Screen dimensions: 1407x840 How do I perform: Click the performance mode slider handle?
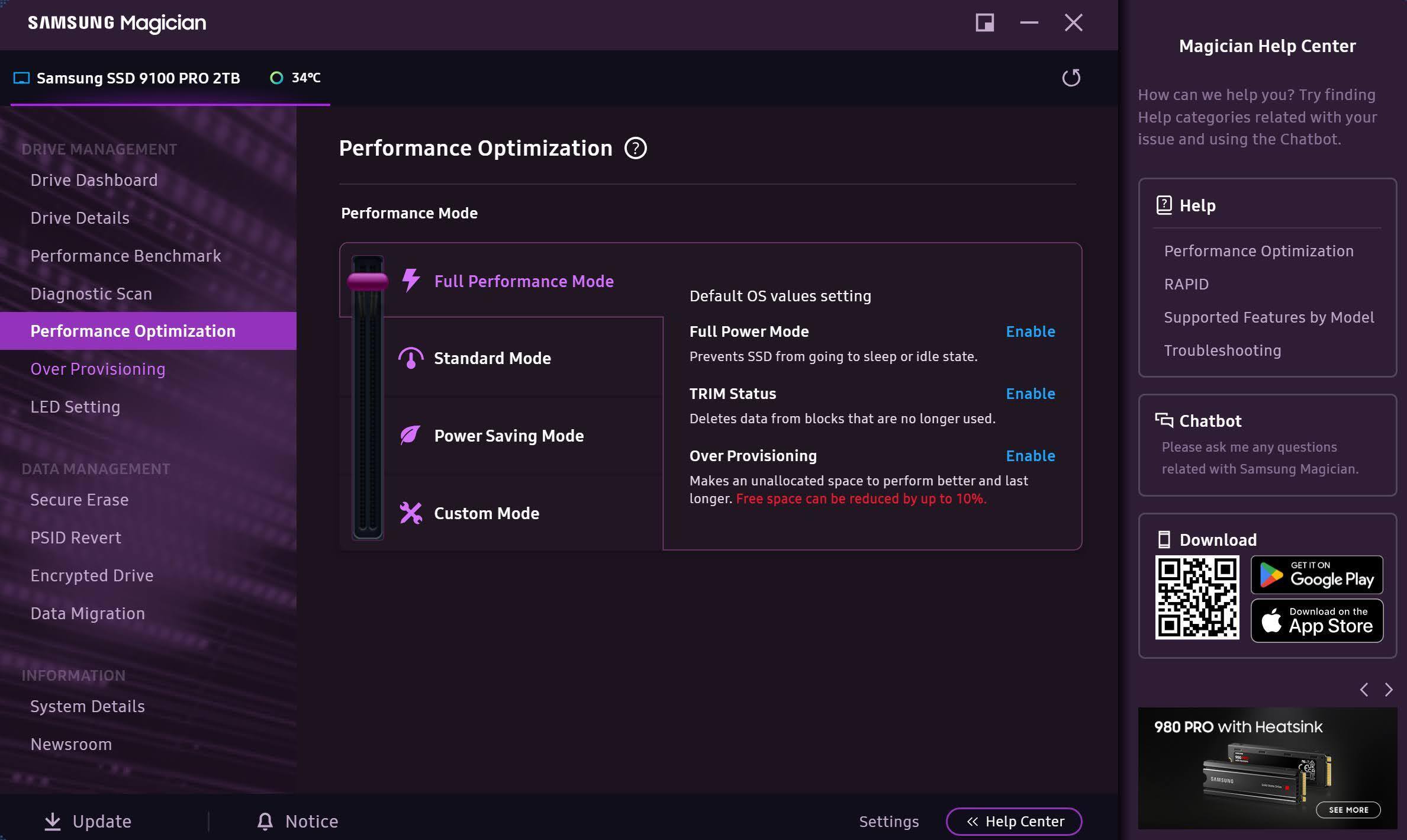point(368,281)
